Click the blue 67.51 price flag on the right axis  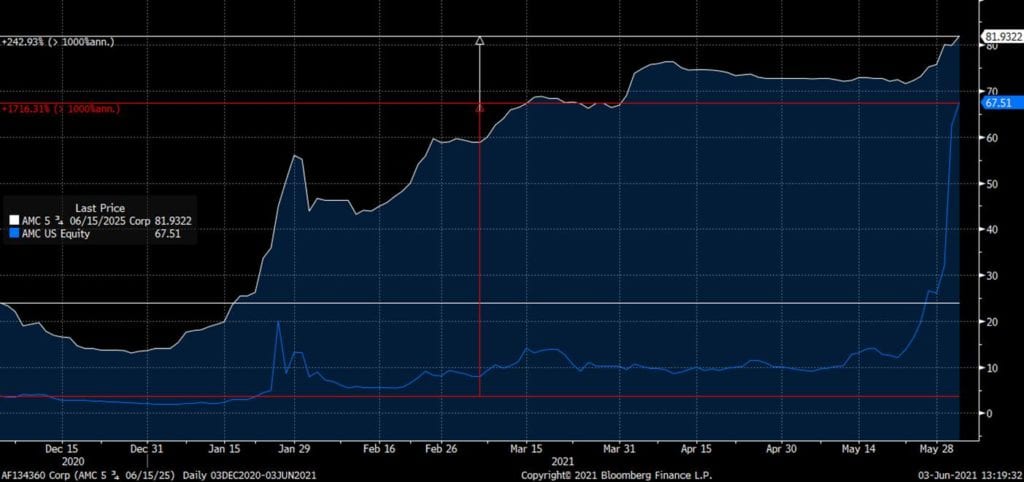pyautogui.click(x=1002, y=103)
